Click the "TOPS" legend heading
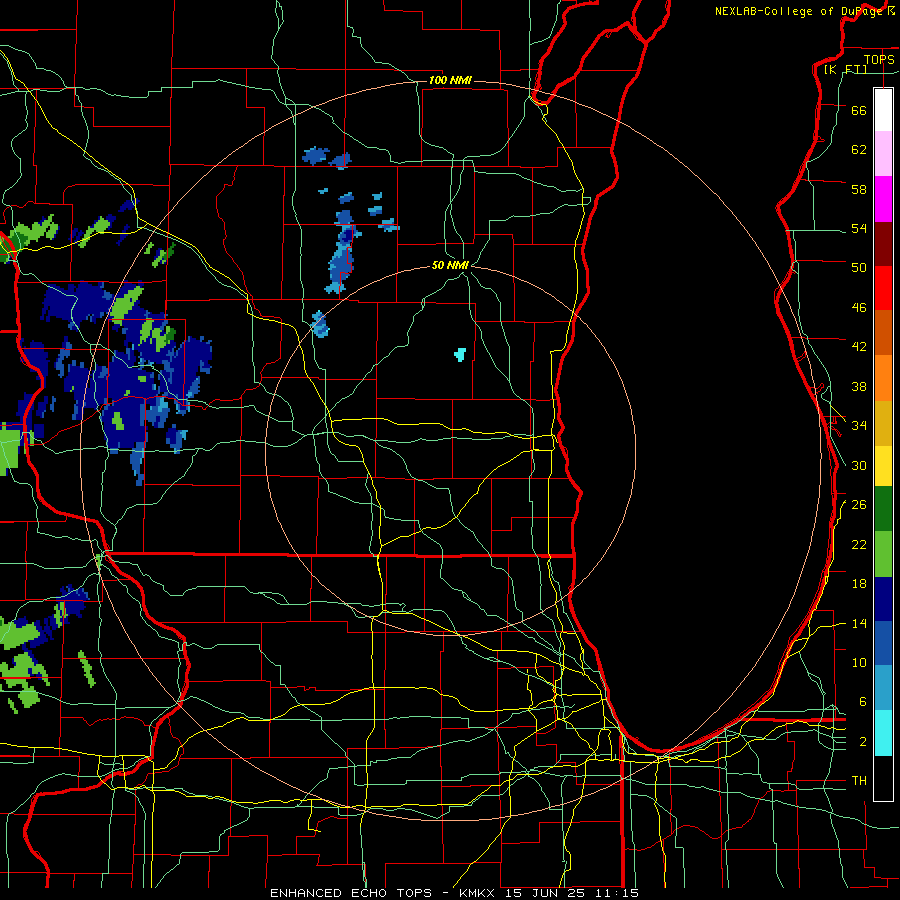Screen dimensions: 900x900 (x=879, y=59)
